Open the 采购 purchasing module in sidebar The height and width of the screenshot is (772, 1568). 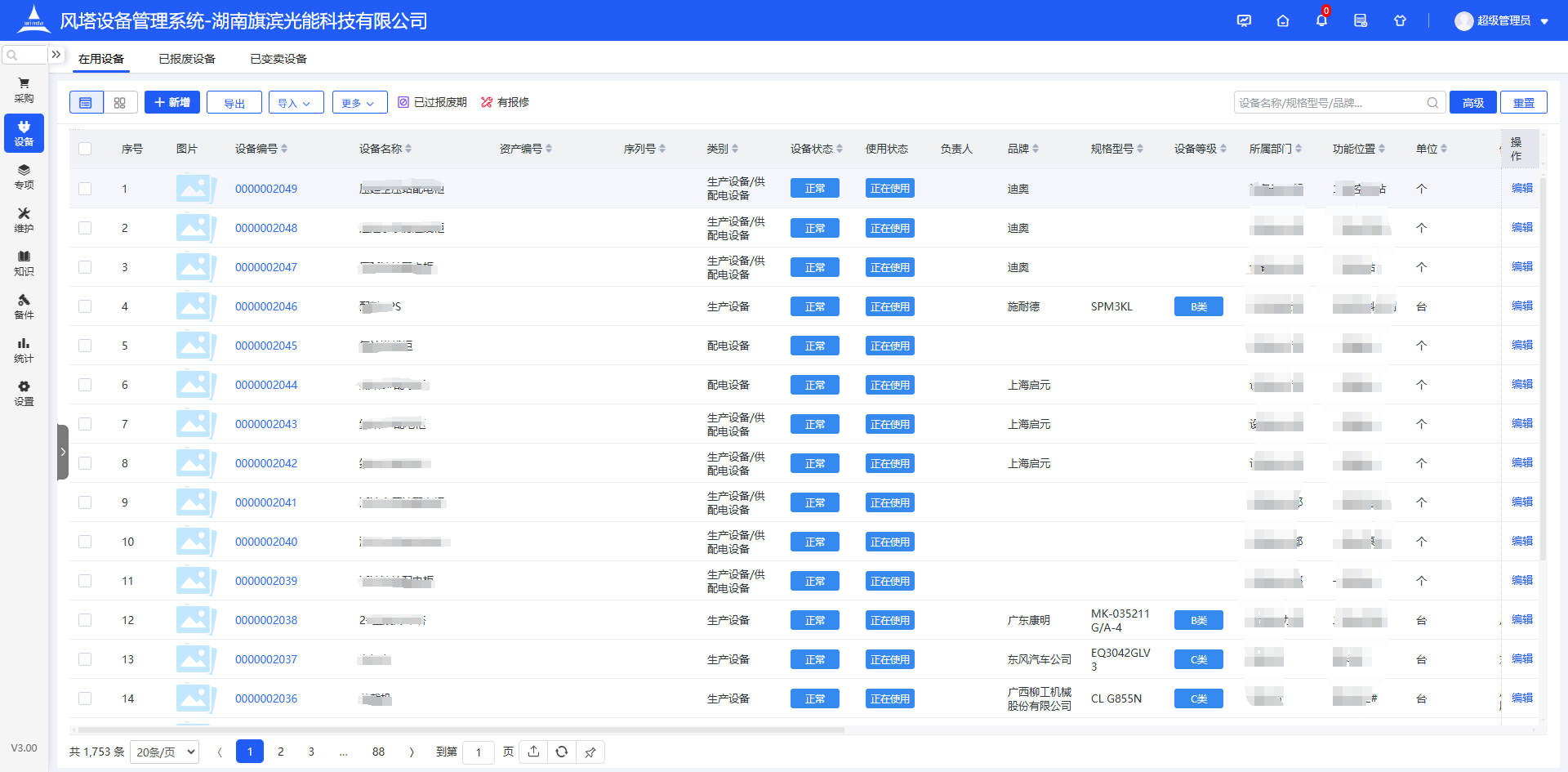pyautogui.click(x=24, y=90)
